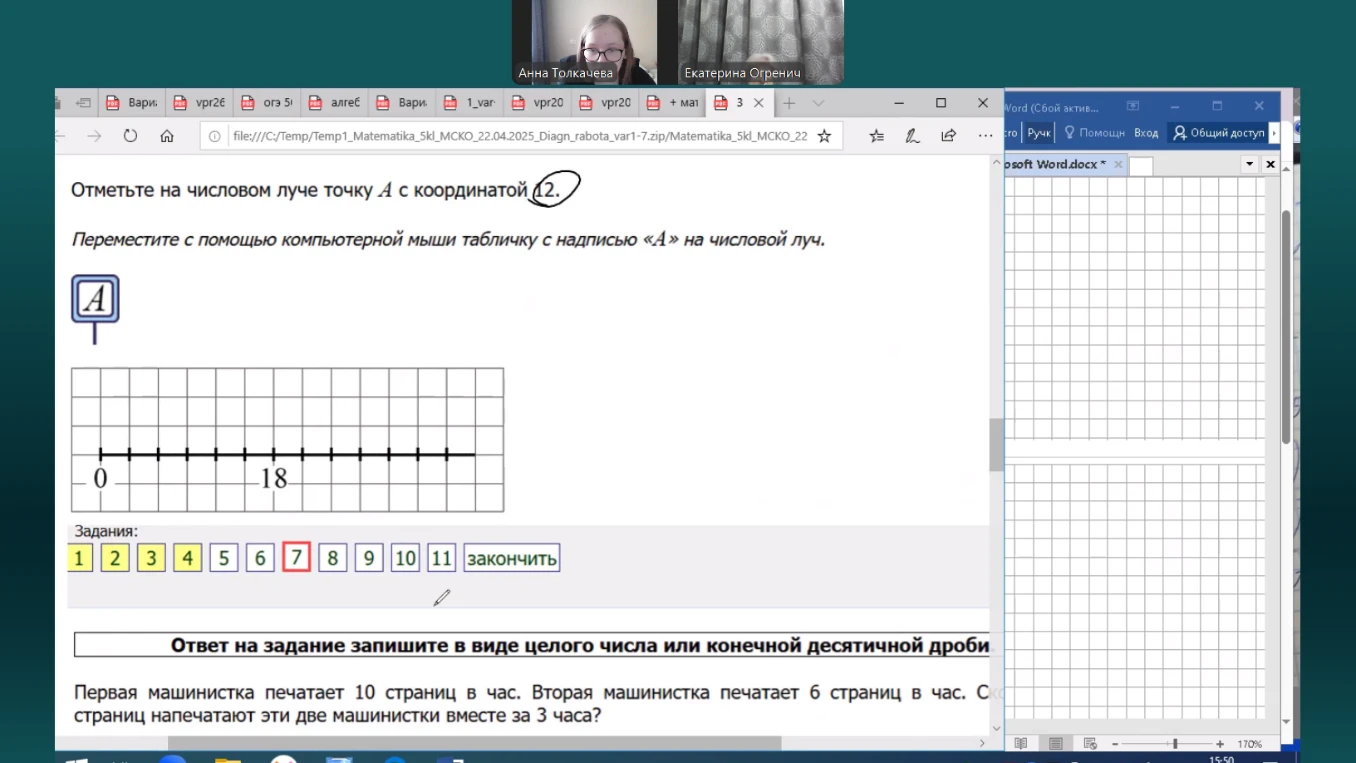Click the scroll up arrow in browser

tap(996, 164)
